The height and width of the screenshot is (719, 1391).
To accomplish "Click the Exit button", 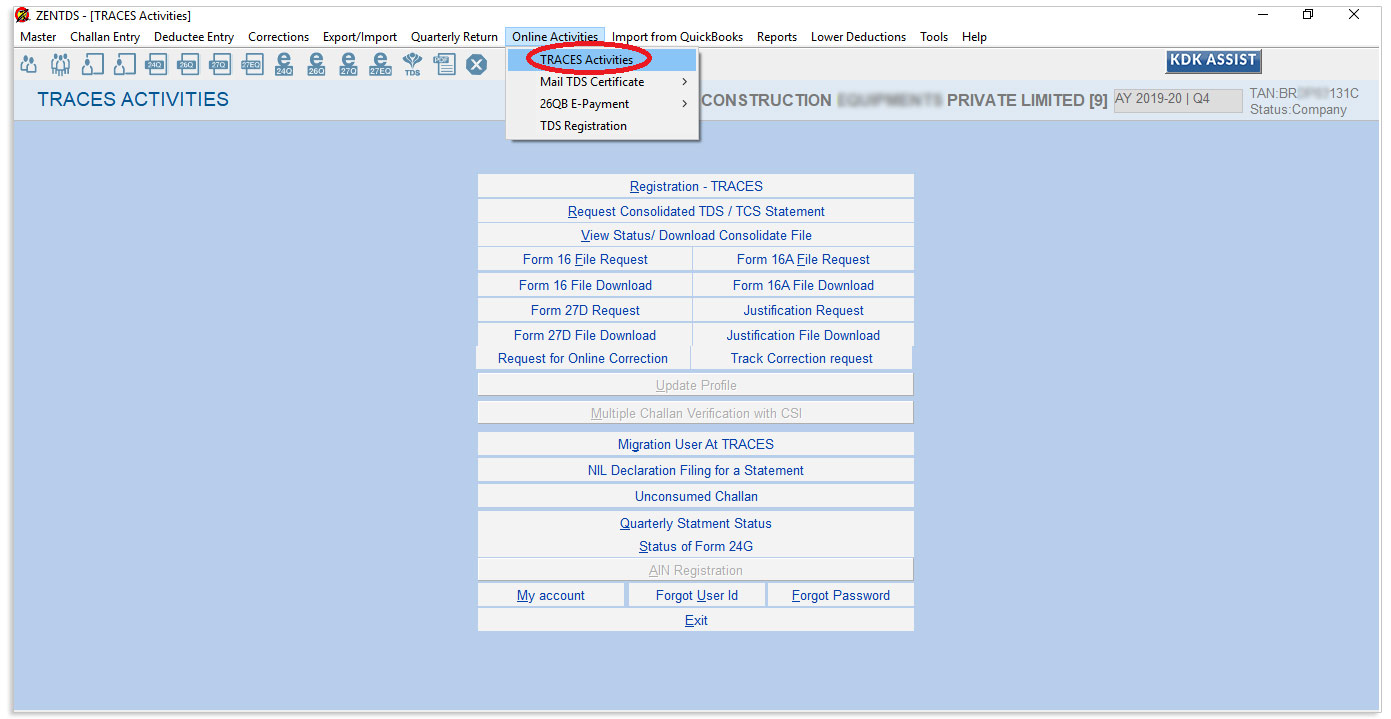I will tap(696, 620).
